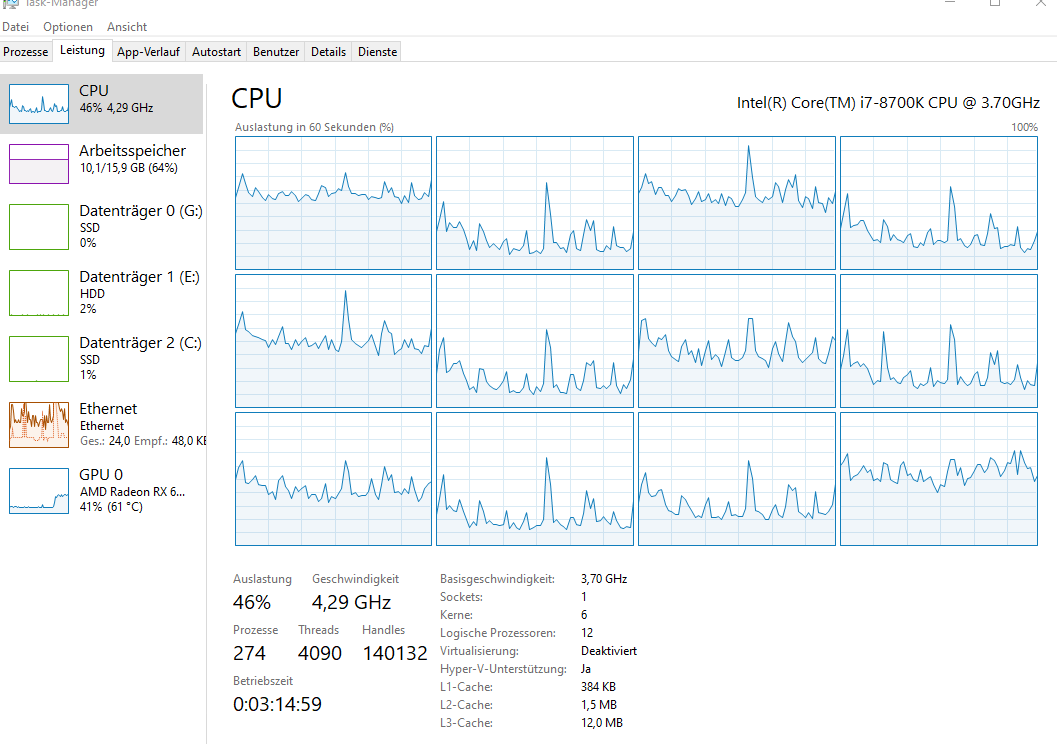Screen dimensions: 1057x744
Task: Click the 3,70 GHz Basisgeschwindigkeit value
Action: click(604, 579)
